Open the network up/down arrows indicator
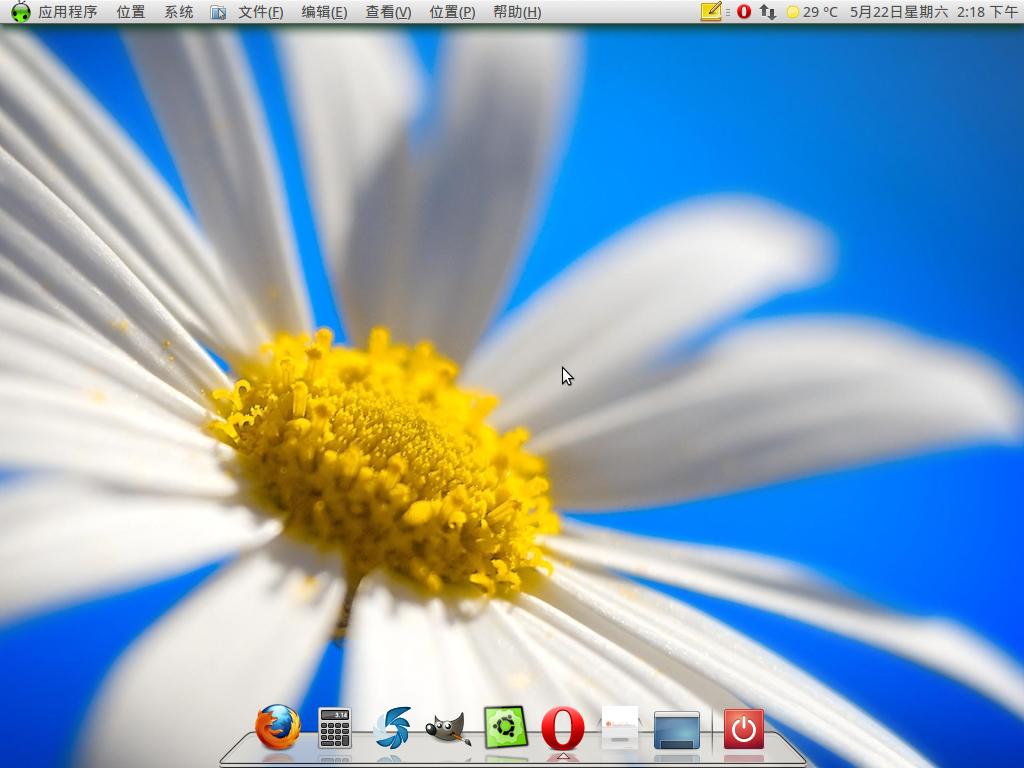 (767, 12)
